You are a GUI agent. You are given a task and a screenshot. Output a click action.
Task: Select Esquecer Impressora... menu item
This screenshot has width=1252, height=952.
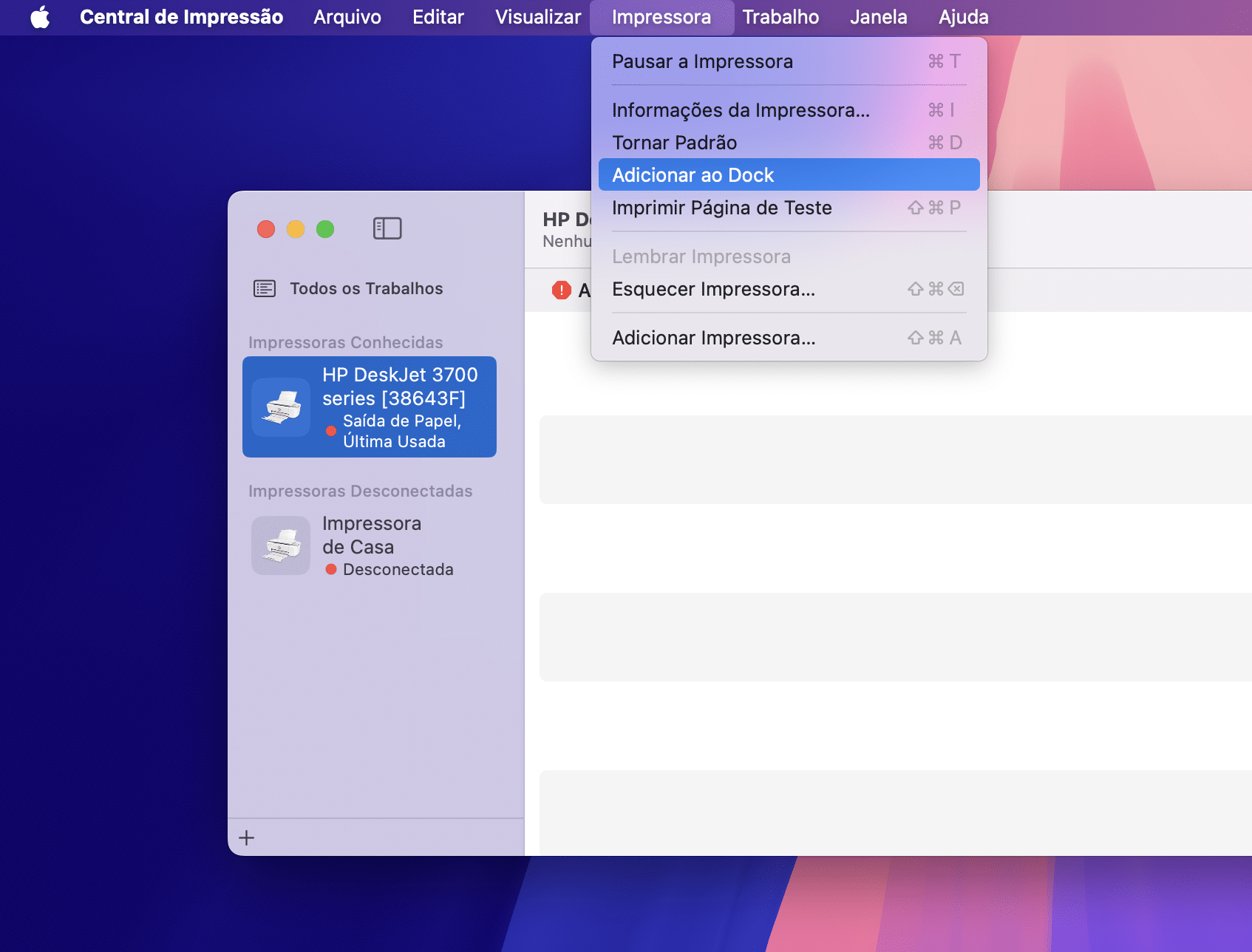tap(789, 289)
